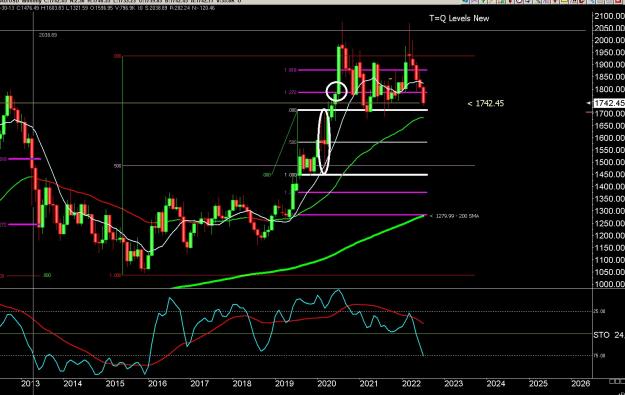The width and height of the screenshot is (625, 395).
Task: Click the 1450.00 price axis label
Action: point(609,175)
